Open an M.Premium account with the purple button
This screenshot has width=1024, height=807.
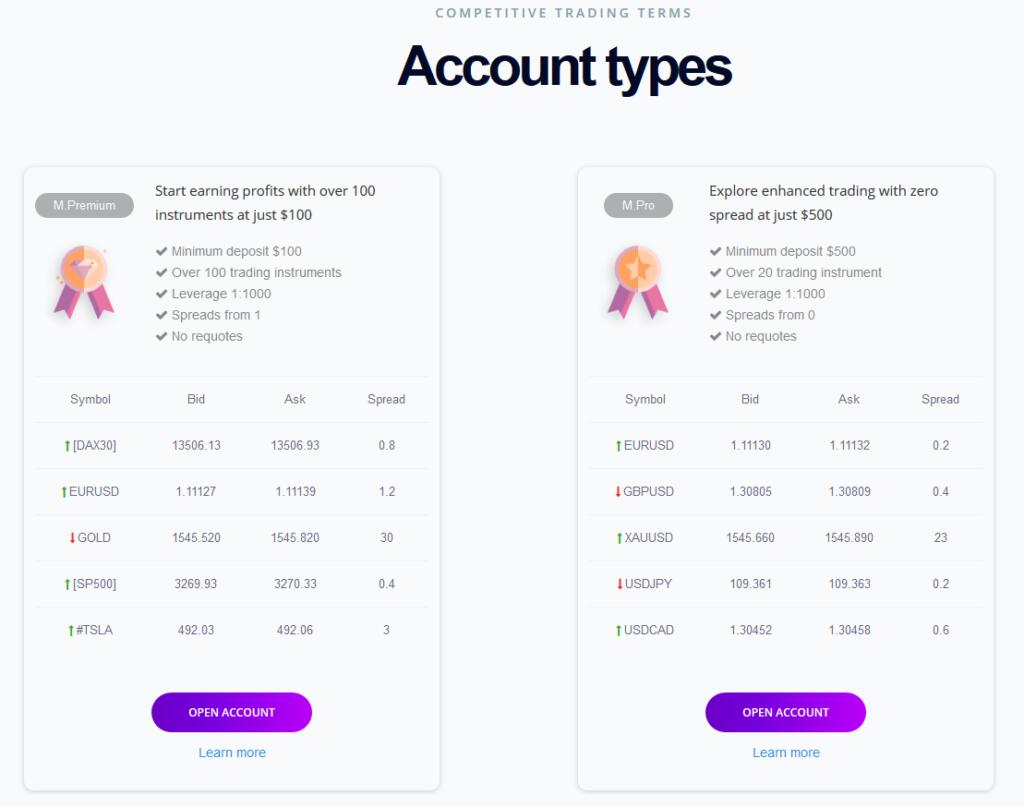(x=232, y=712)
